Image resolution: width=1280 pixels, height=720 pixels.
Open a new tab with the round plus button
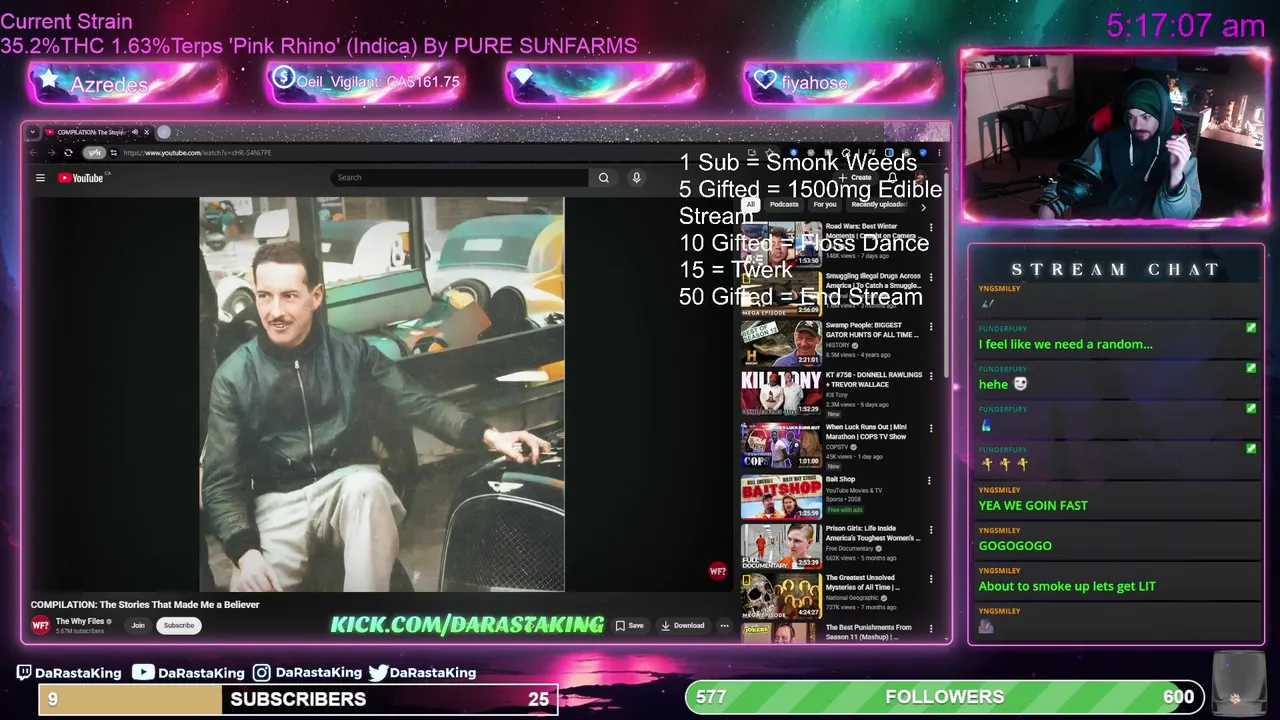click(164, 132)
